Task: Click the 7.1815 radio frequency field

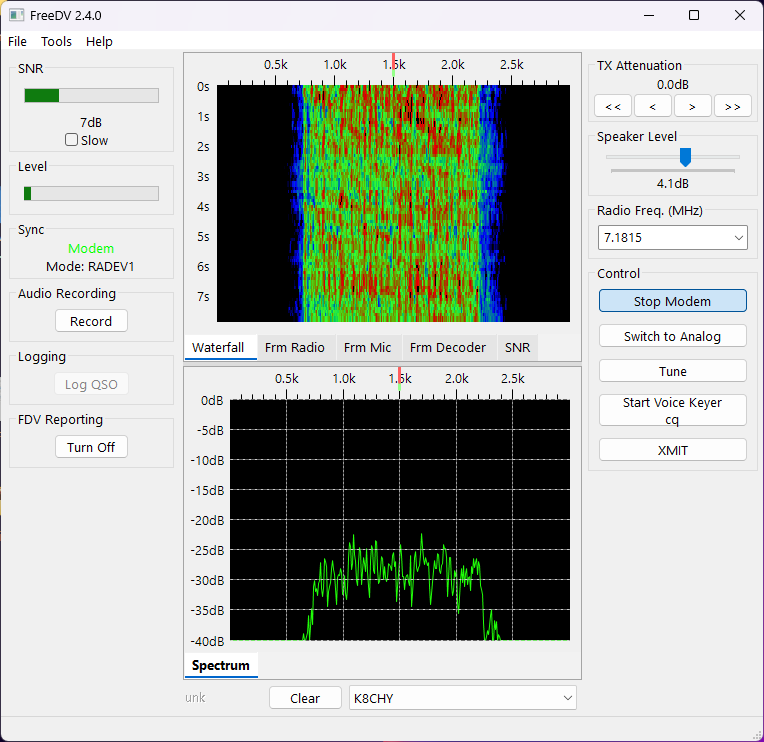Action: (x=665, y=238)
